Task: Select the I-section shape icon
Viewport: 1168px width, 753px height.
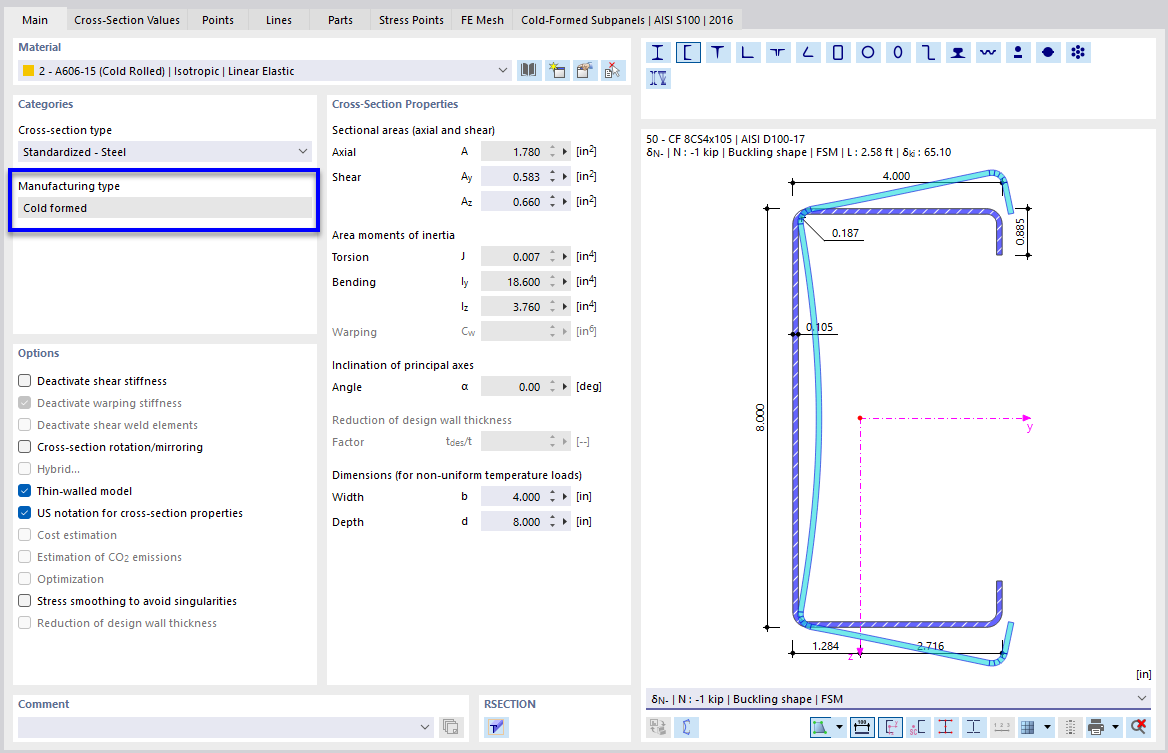Action: [x=657, y=52]
